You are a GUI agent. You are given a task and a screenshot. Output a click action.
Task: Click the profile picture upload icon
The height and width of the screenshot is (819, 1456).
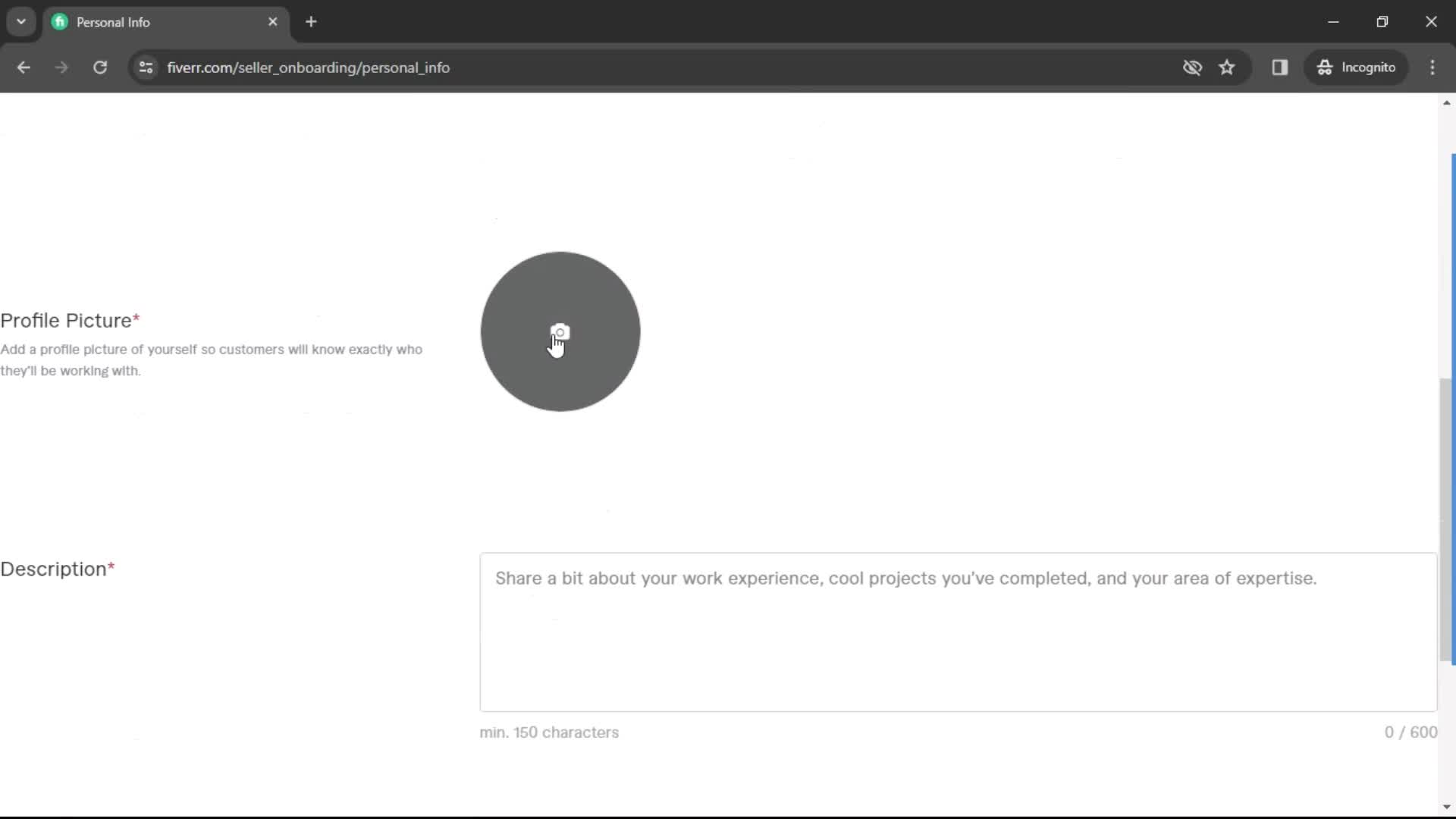(x=559, y=331)
